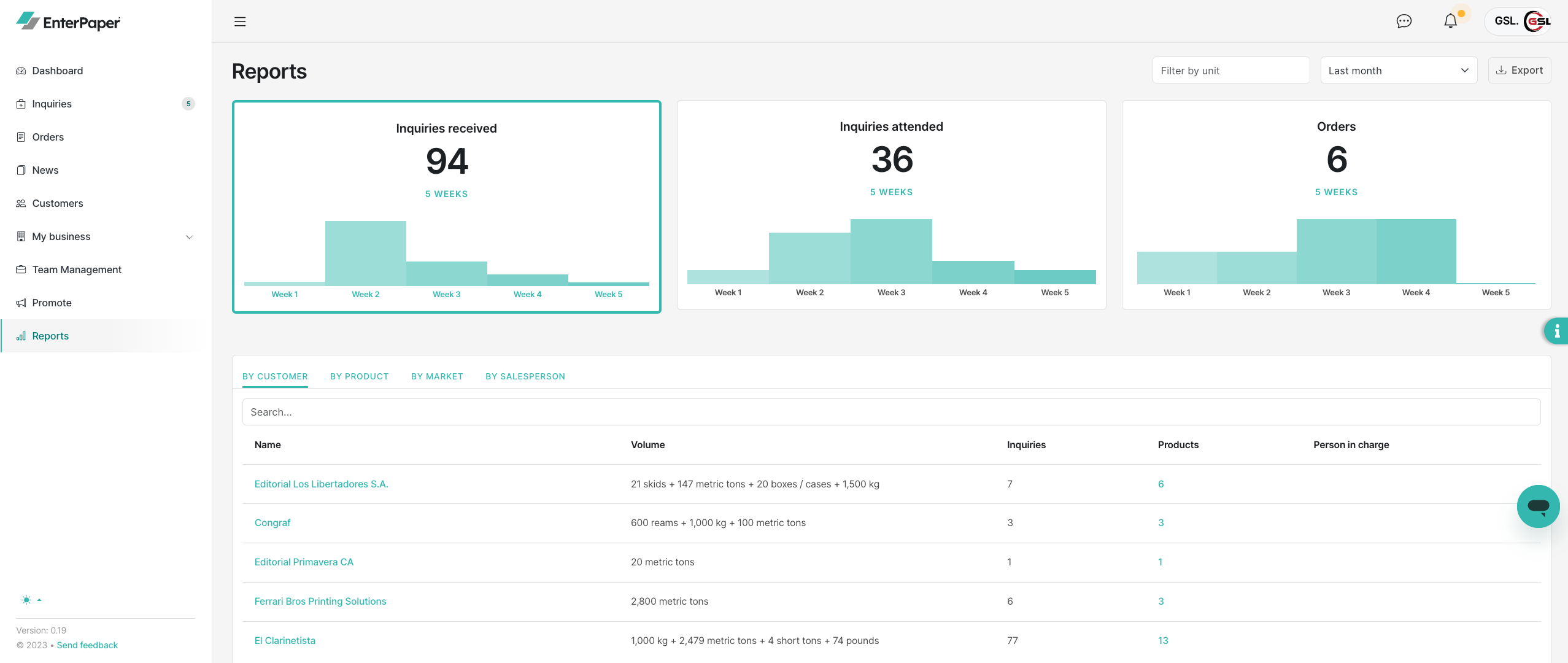Click the Inquiries sidebar icon
The width and height of the screenshot is (1568, 663).
click(21, 104)
